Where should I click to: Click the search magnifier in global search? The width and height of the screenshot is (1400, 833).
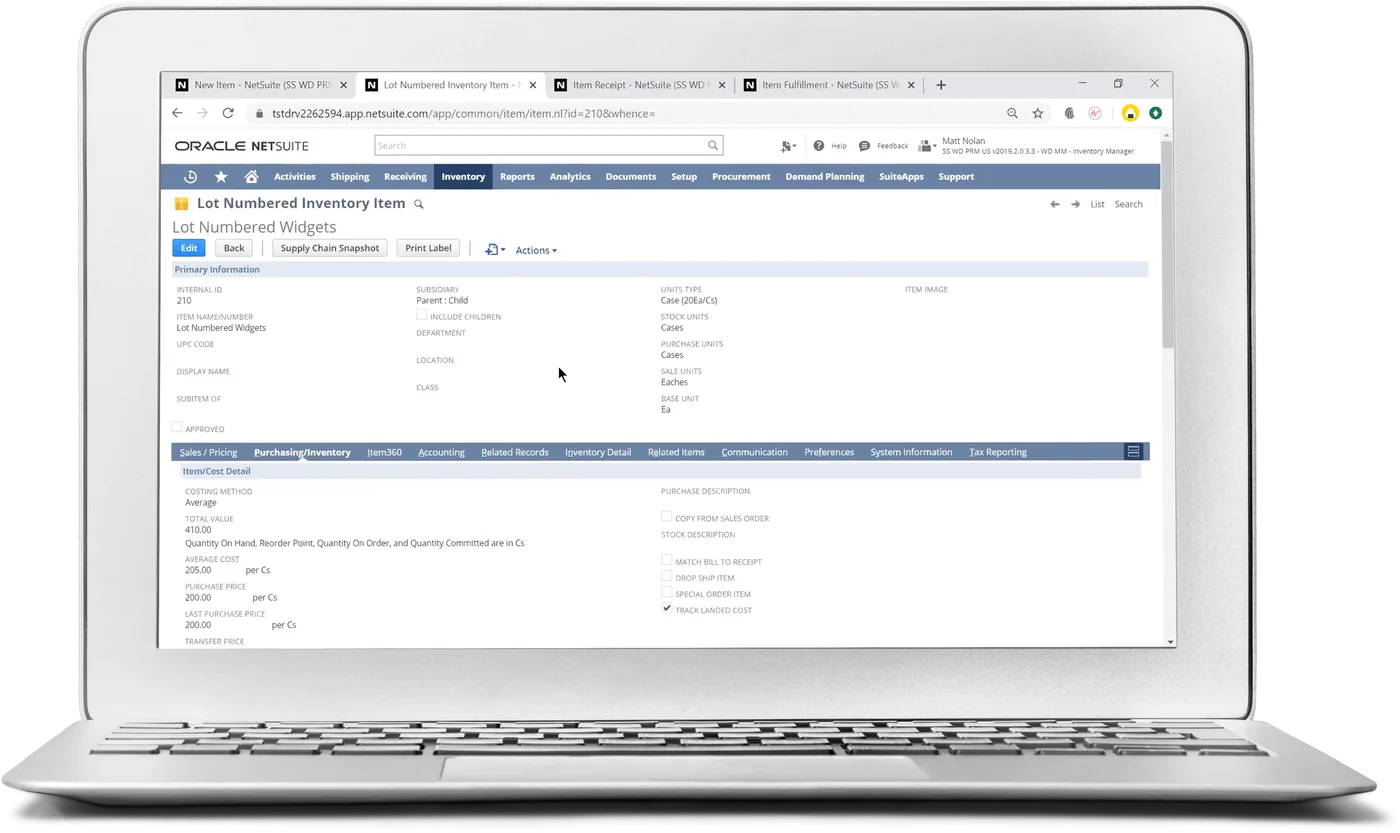click(713, 146)
